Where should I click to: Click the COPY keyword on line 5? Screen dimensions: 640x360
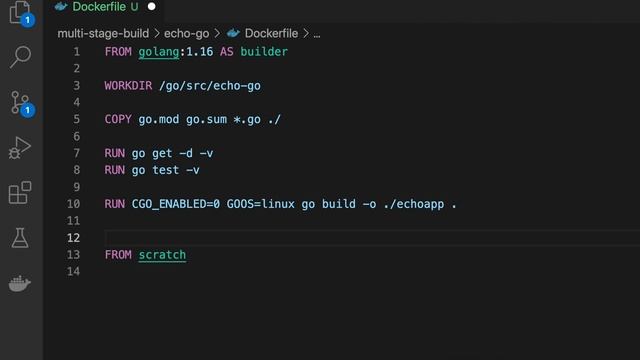tap(118, 120)
